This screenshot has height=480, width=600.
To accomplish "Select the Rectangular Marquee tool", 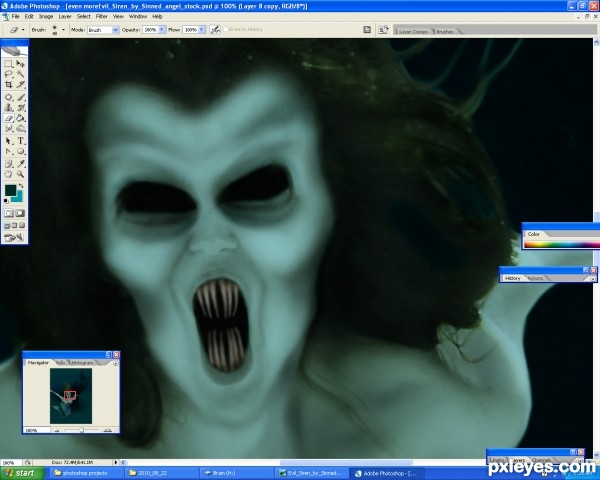I will click(8, 64).
